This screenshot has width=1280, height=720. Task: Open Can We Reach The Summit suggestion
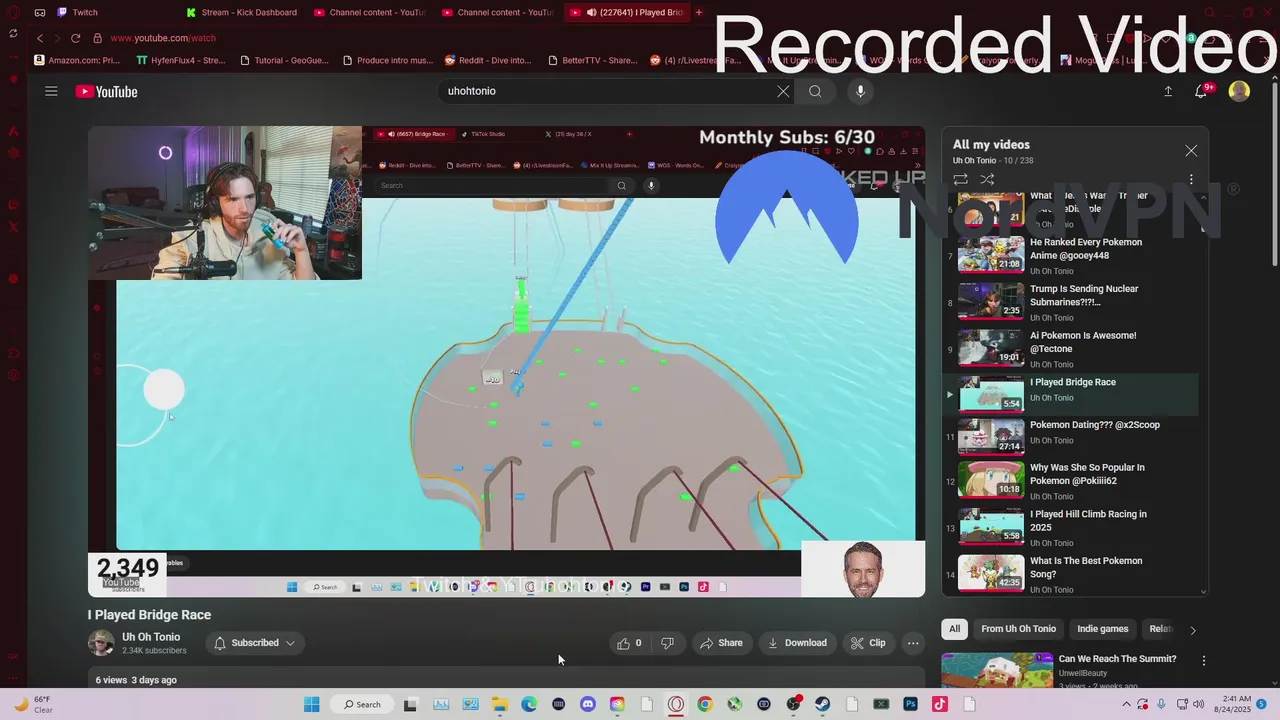(1117, 659)
